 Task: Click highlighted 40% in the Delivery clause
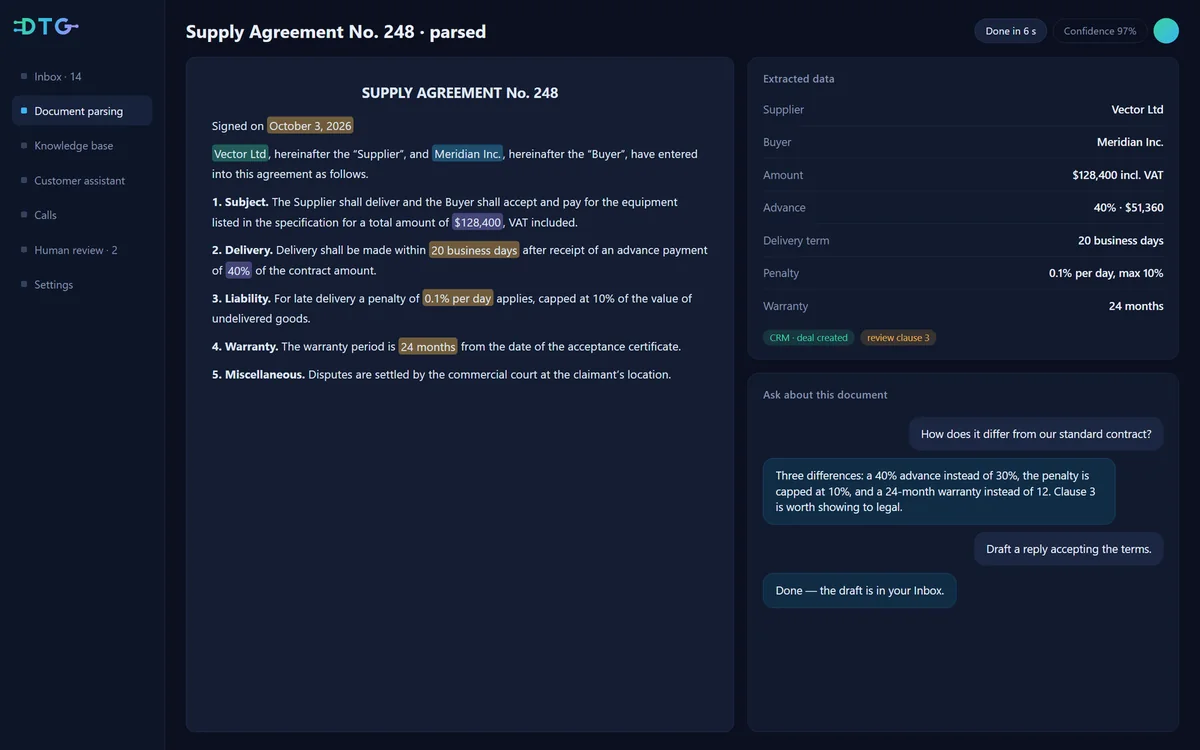point(239,271)
